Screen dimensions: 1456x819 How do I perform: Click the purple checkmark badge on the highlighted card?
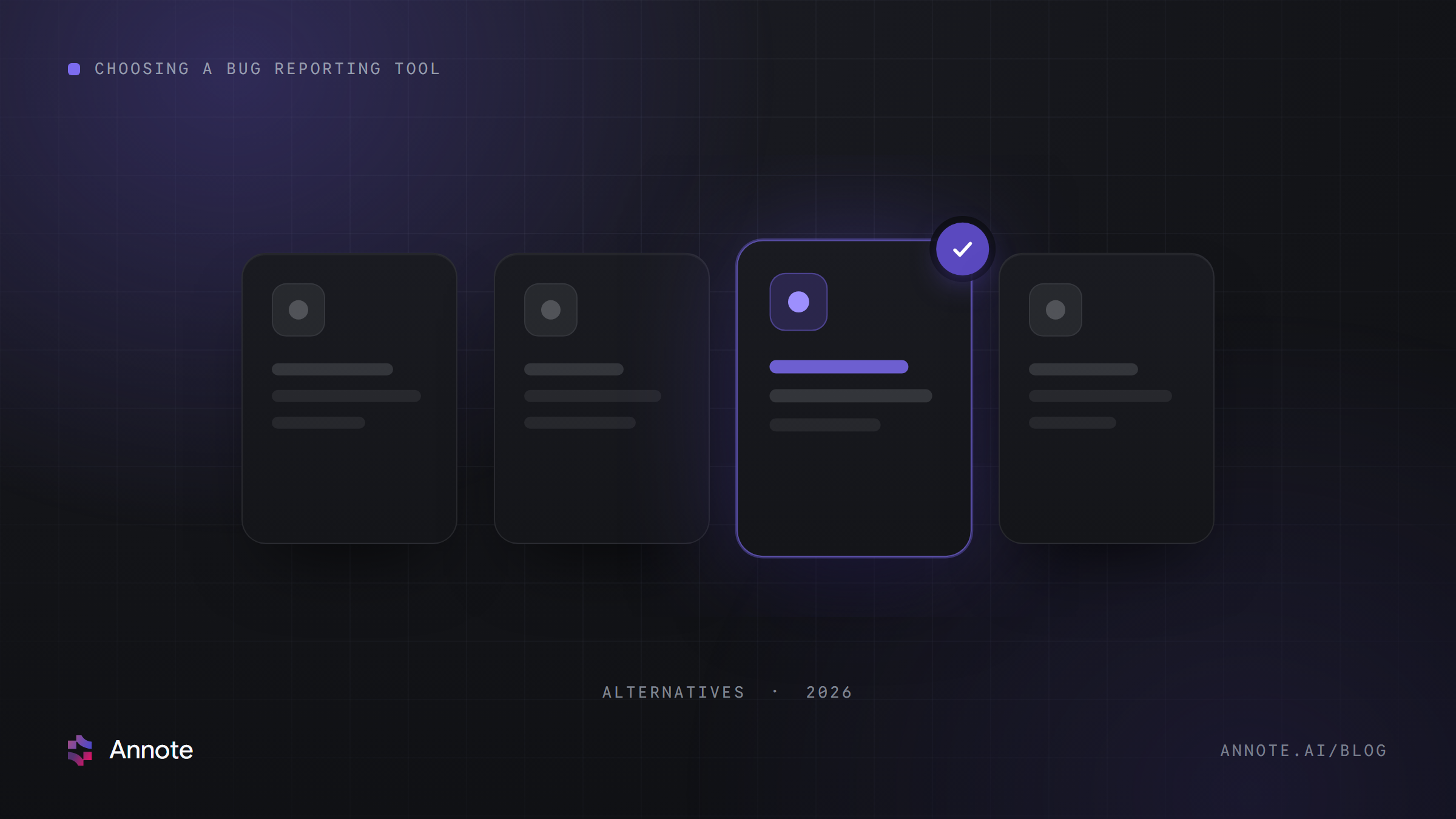962,249
